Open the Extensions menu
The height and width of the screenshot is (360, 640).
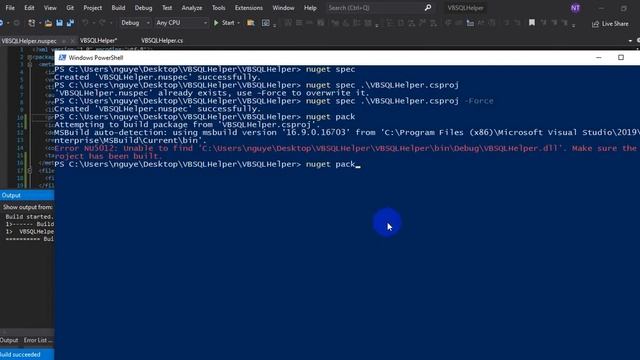tap(249, 8)
